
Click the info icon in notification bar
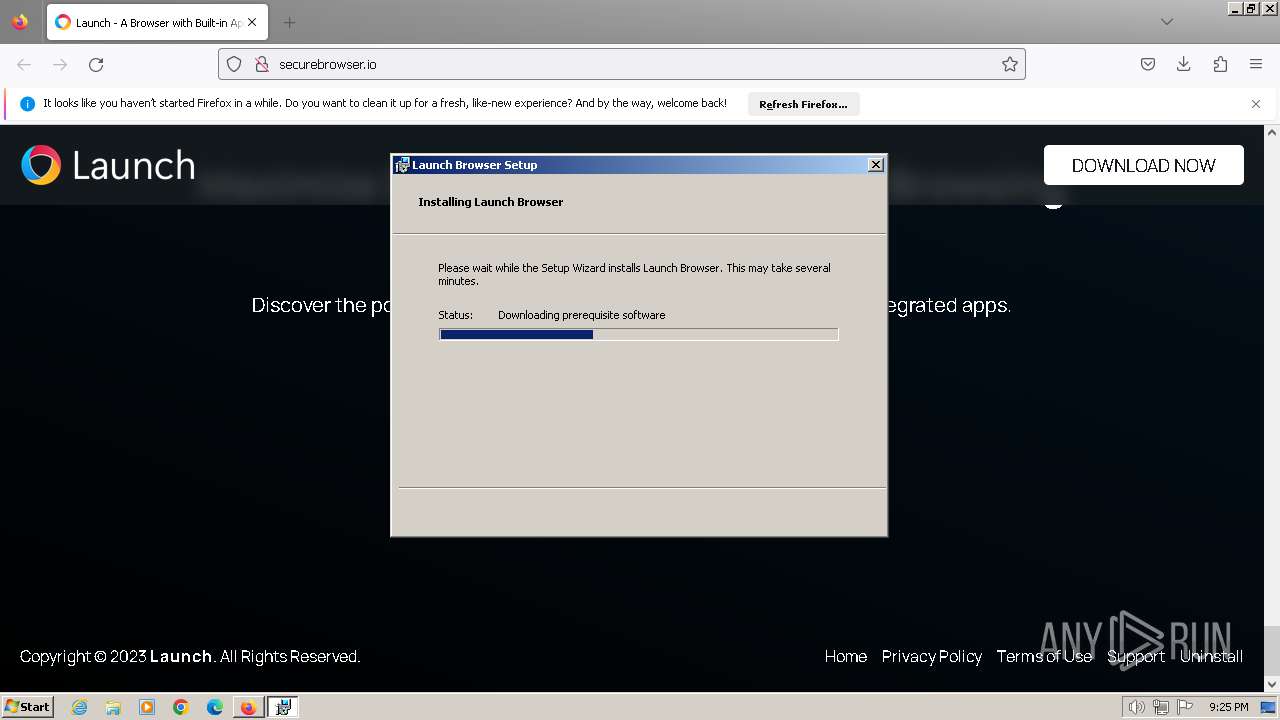point(27,104)
